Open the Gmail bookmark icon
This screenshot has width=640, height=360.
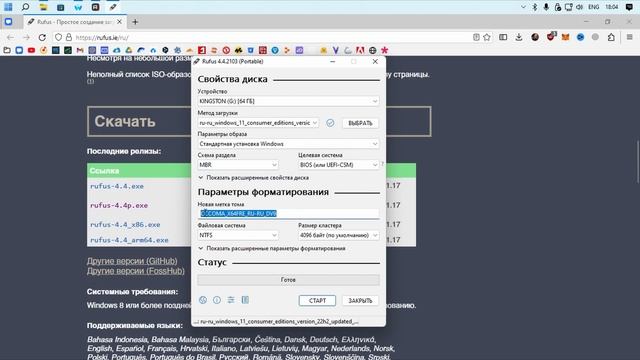tap(80, 50)
